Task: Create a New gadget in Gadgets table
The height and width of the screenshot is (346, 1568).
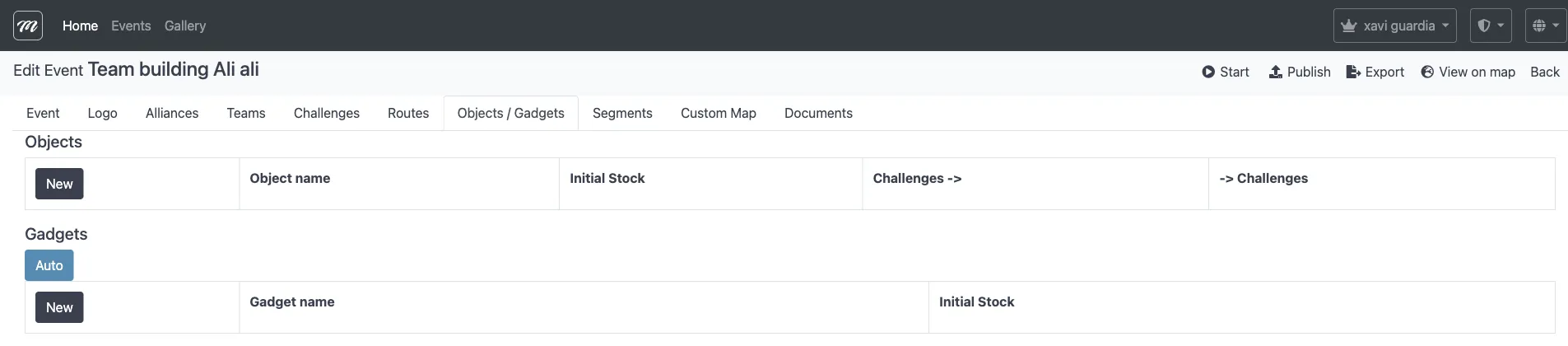Action: pos(59,307)
